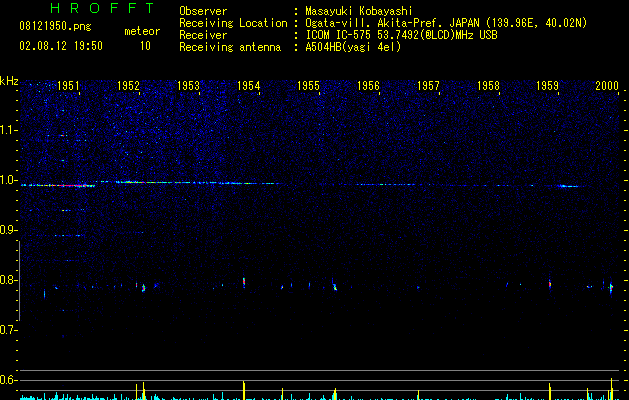Screen dimensions: 629x400
Task: Click the 1.0 kHz axis label
Action: coord(9,180)
